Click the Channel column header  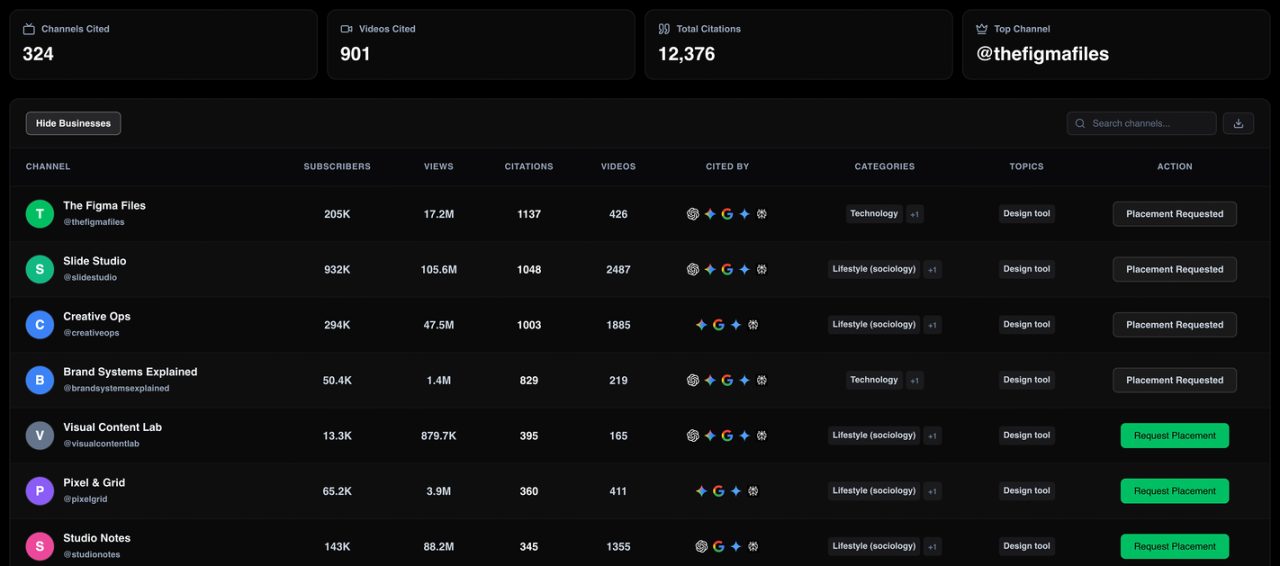[x=48, y=167]
